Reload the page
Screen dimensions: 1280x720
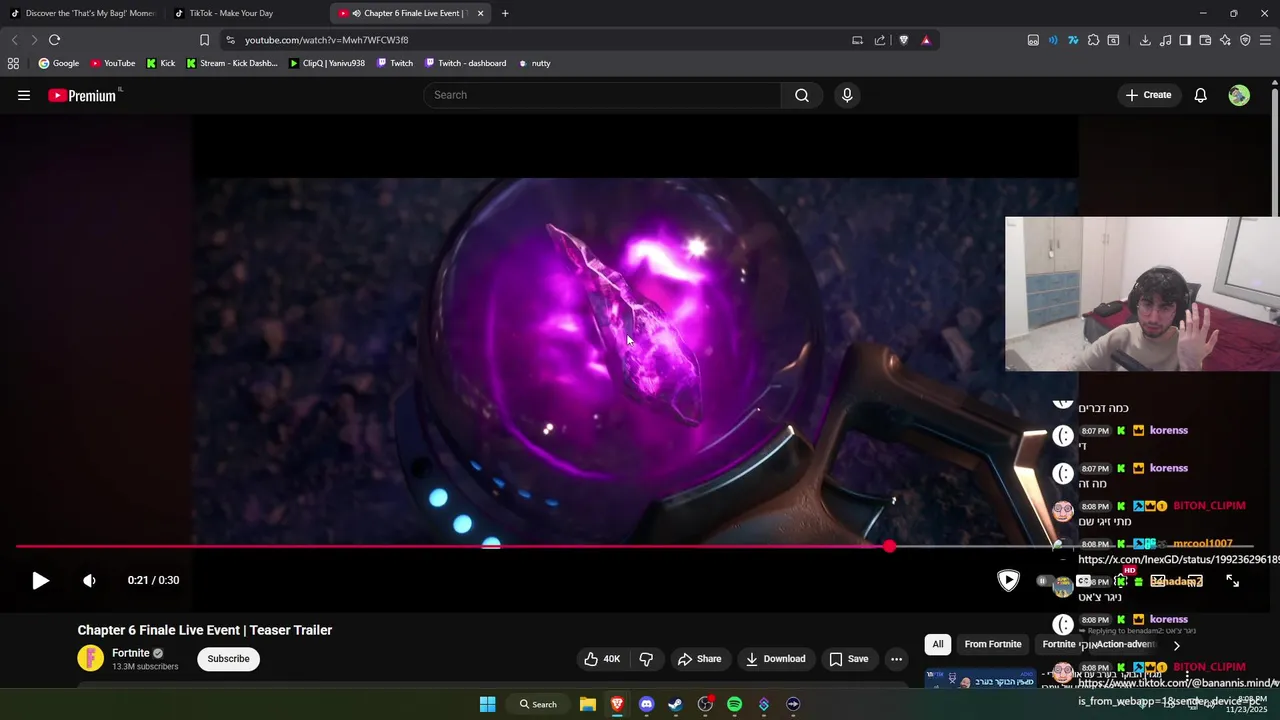tap(54, 40)
